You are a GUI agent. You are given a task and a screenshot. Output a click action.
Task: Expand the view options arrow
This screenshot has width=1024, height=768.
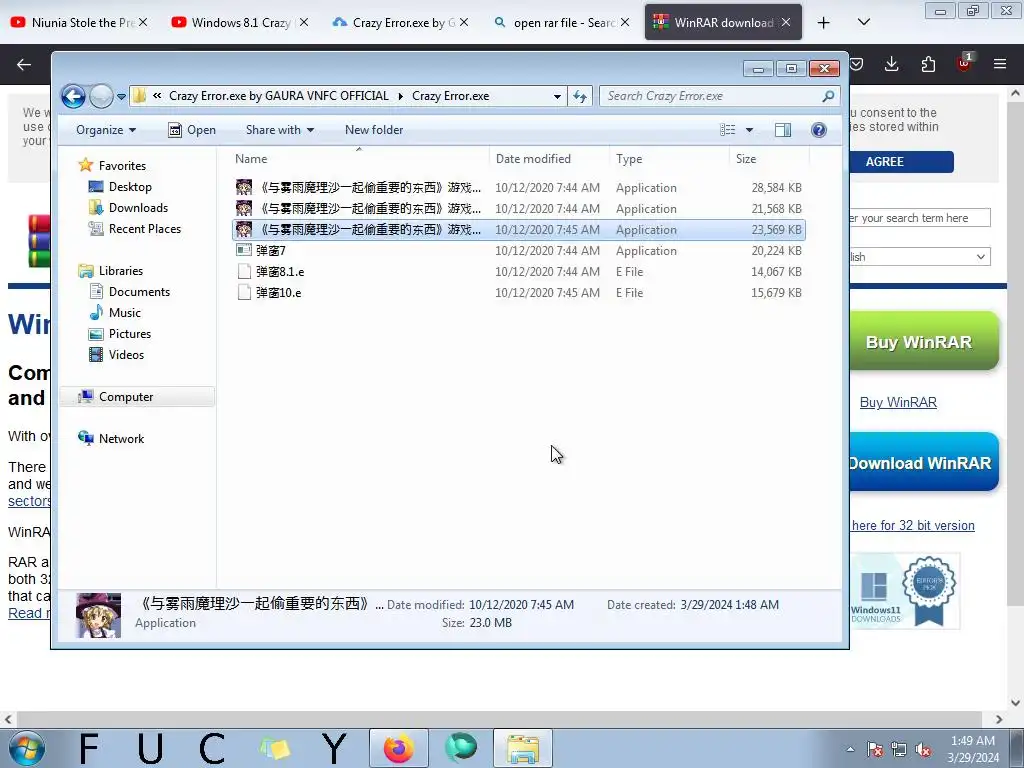[x=749, y=130]
